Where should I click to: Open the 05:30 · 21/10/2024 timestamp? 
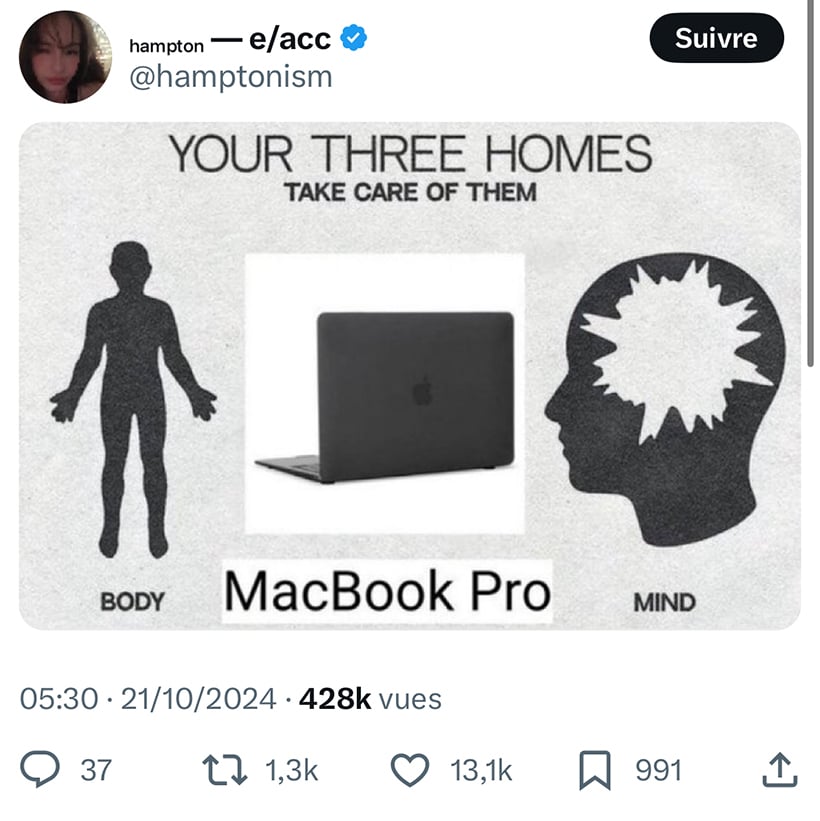tap(148, 698)
